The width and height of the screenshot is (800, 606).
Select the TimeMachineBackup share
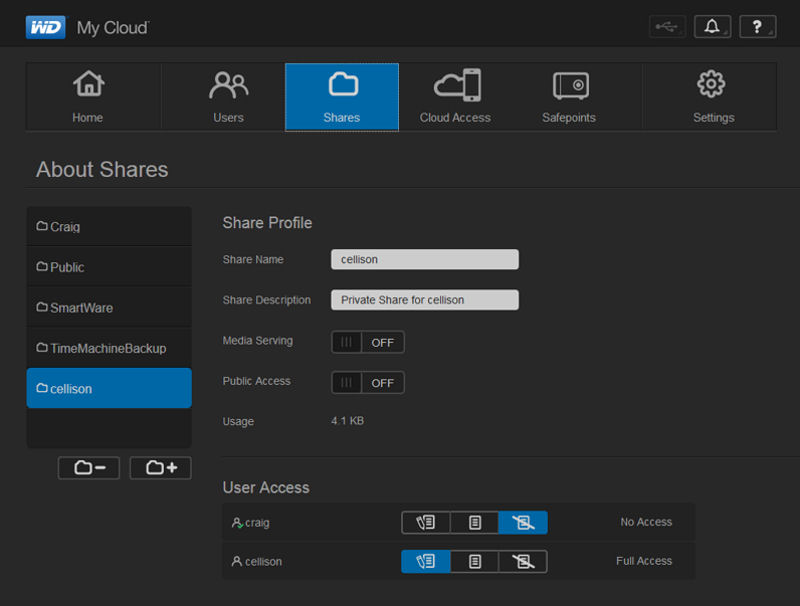tap(109, 348)
